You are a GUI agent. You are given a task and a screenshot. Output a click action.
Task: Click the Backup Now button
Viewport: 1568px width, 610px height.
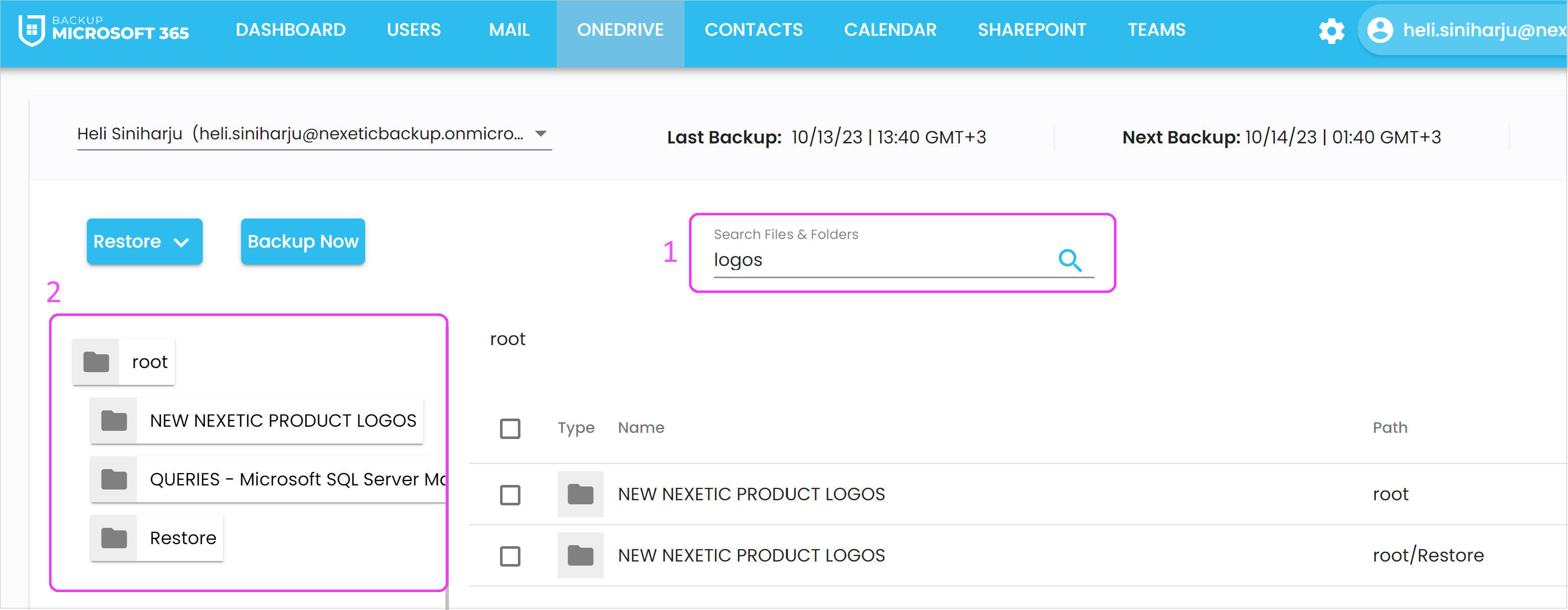[x=303, y=241]
